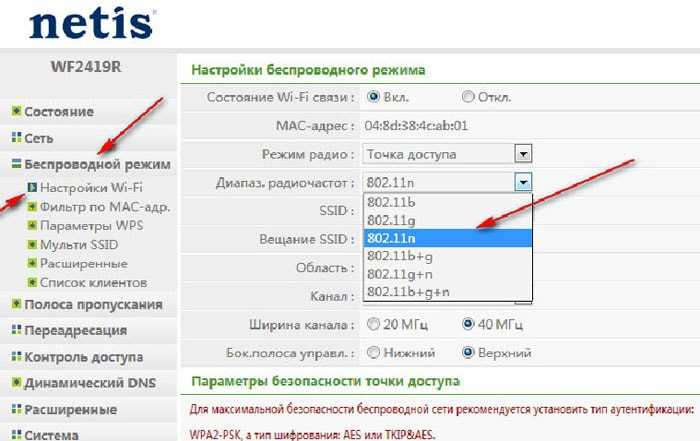This screenshot has width=700, height=441.
Task: Collapse Беспроводной режим via its minus icon
Action: [x=17, y=164]
